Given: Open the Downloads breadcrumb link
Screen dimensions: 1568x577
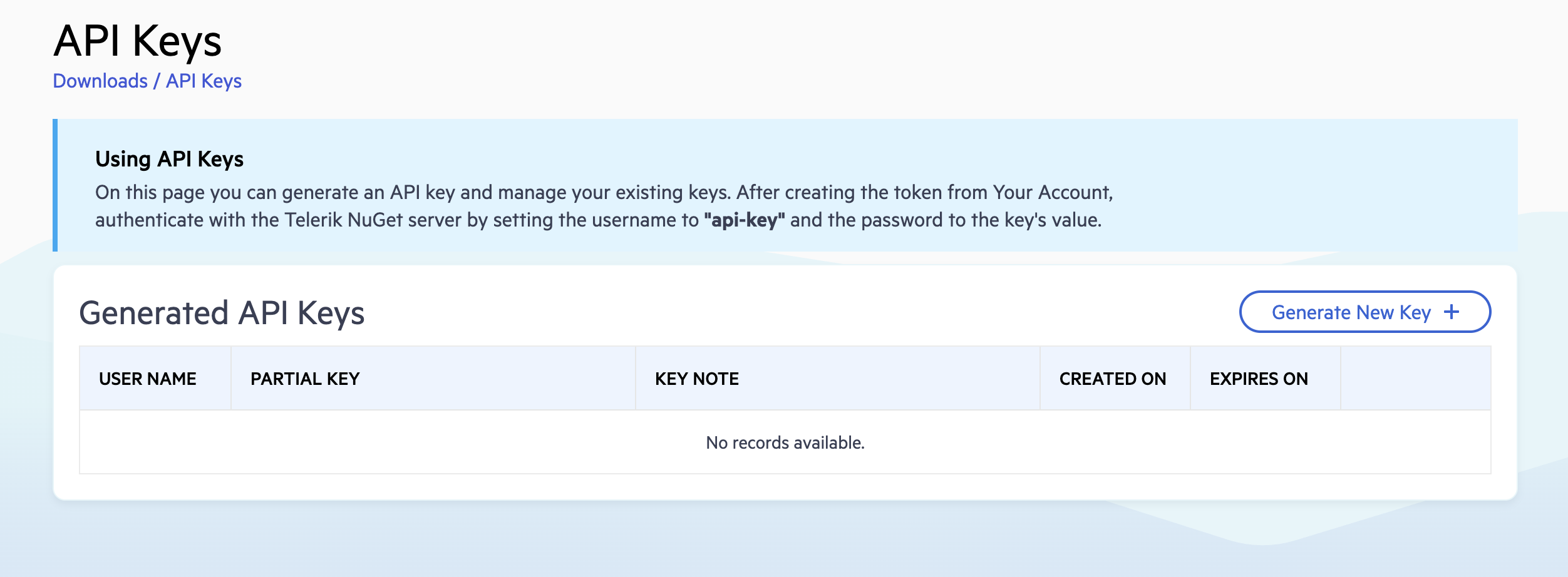Looking at the screenshot, I should (99, 80).
